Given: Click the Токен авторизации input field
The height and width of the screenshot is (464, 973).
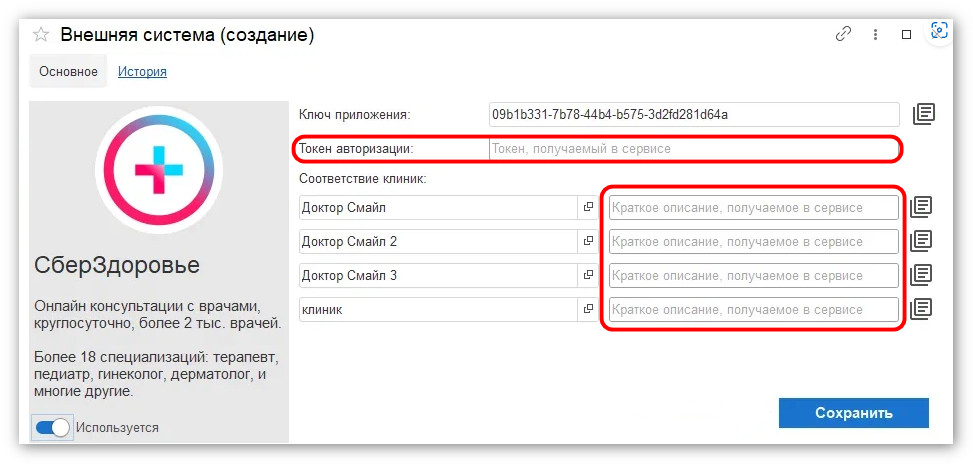Looking at the screenshot, I should tap(693, 149).
